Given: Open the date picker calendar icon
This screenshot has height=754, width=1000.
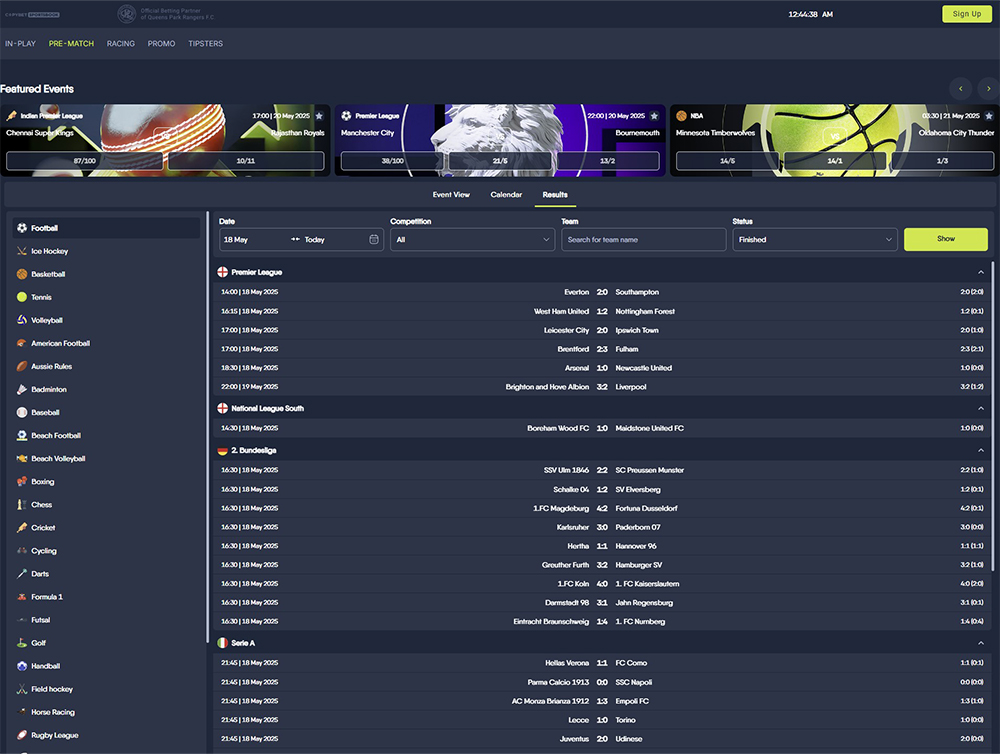Looking at the screenshot, I should tap(374, 239).
